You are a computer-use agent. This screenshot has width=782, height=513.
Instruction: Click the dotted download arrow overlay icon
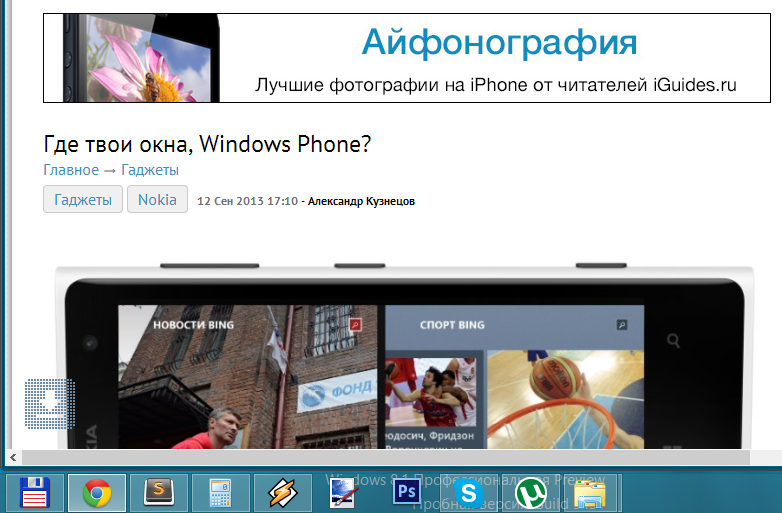(50, 403)
